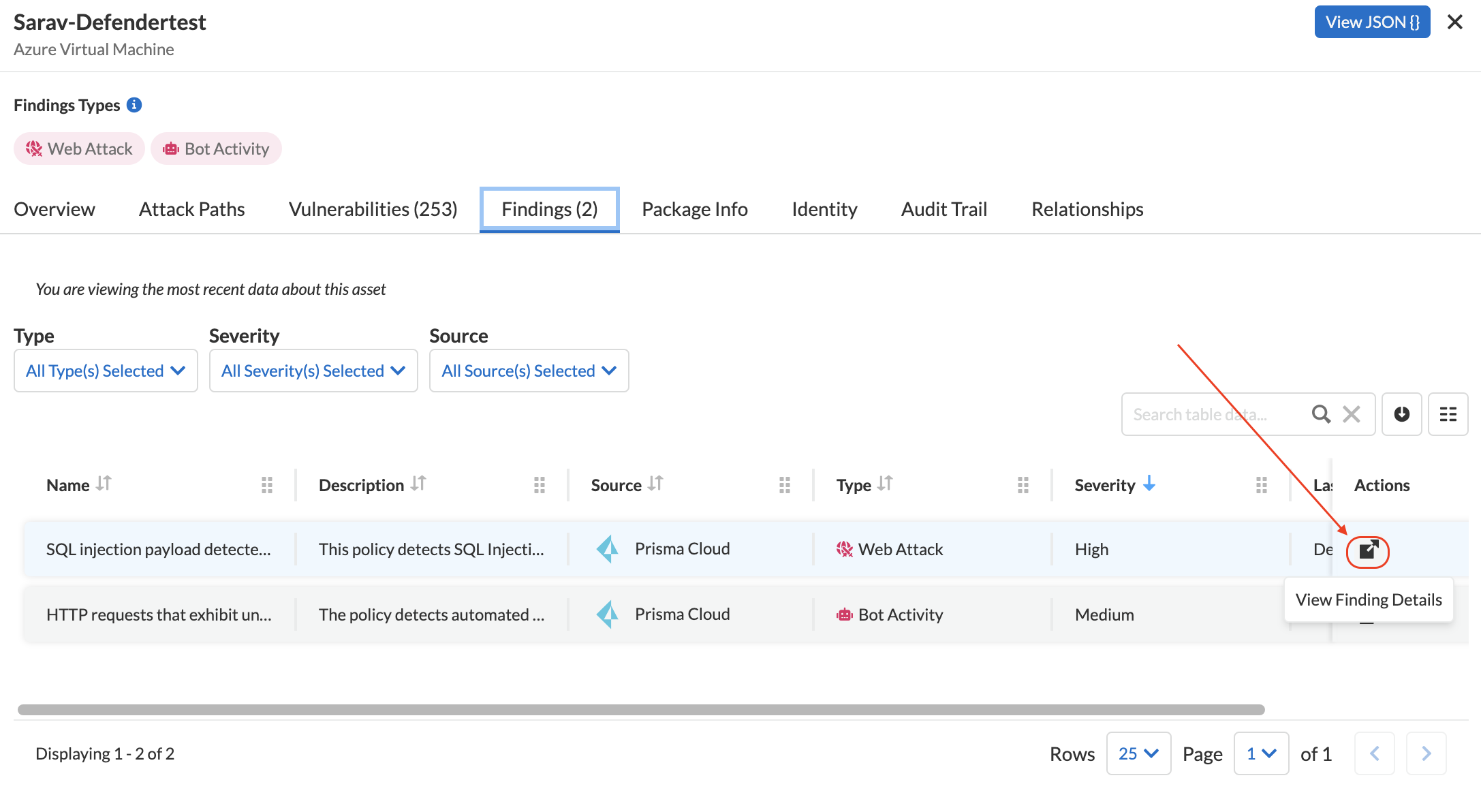
Task: Clear the table search with the X icon
Action: pos(1352,414)
